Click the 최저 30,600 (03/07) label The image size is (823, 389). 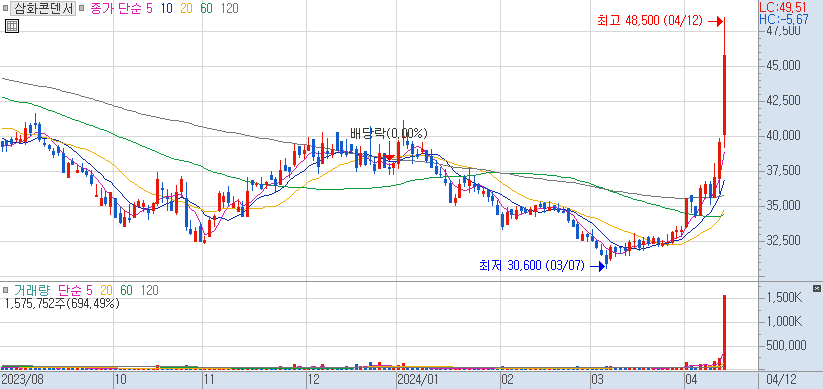pyautogui.click(x=532, y=266)
